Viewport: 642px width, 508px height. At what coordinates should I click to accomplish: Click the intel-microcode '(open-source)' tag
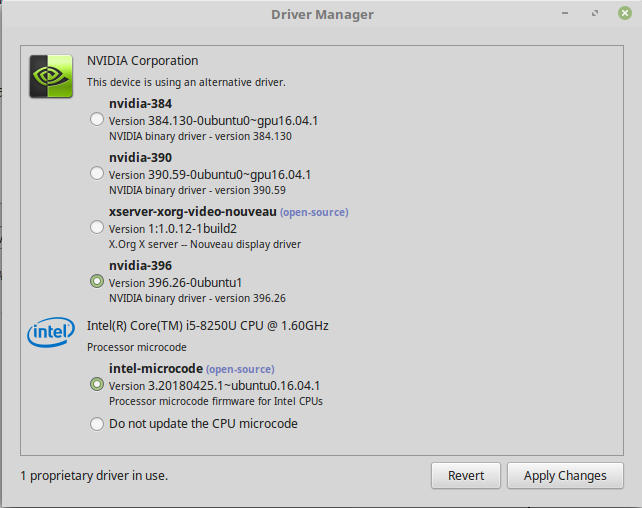pyautogui.click(x=240, y=370)
